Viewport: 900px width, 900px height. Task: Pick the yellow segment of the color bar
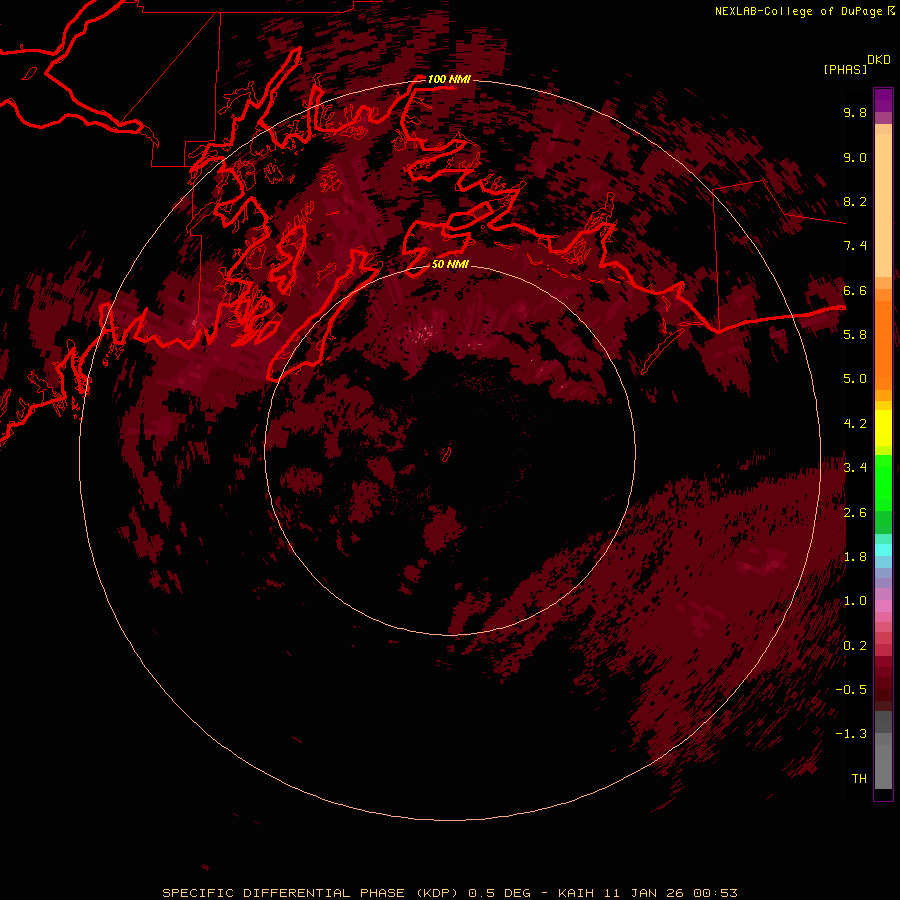[883, 428]
